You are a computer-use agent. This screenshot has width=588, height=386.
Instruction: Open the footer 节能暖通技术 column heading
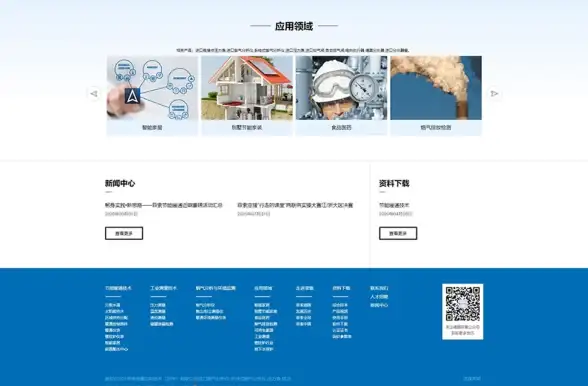118,288
